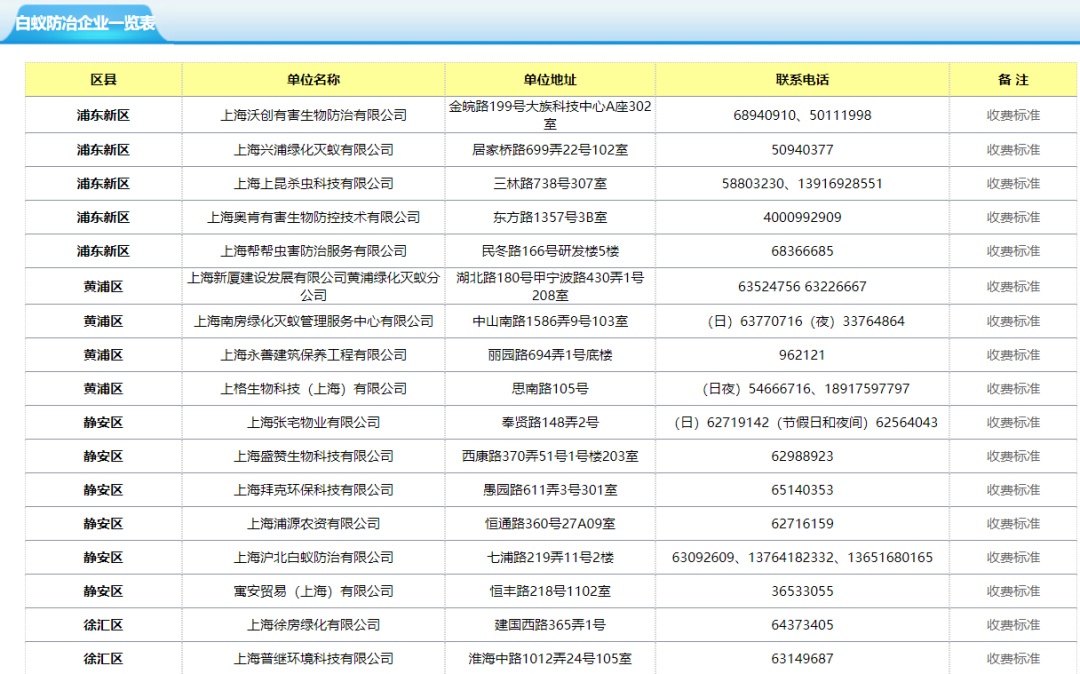The image size is (1080, 674).
Task: Open 收费标准 in the 黄浦绿化灭蚁分公司 row
Action: pos(1012,286)
